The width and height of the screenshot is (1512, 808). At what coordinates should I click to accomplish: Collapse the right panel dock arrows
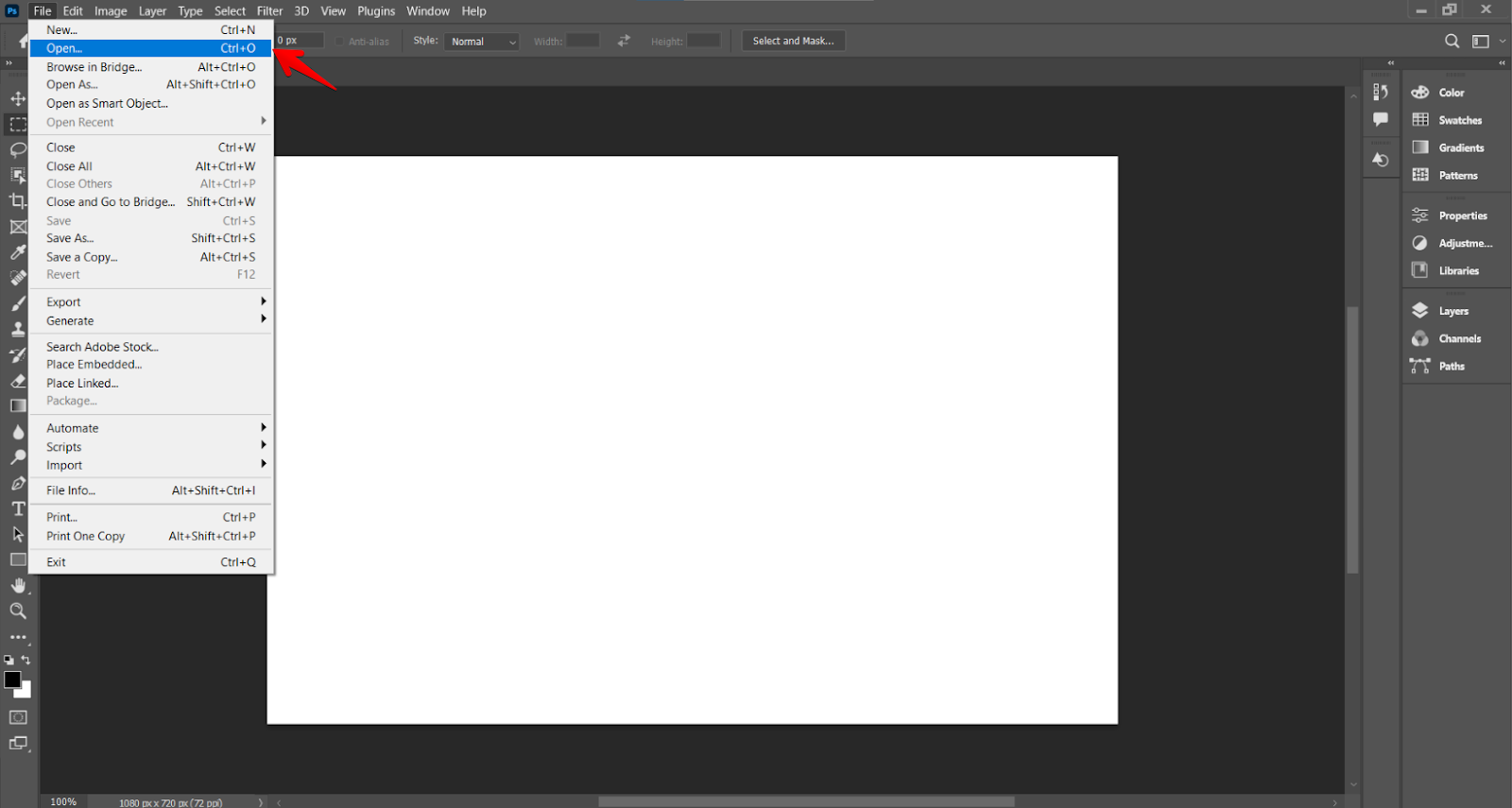[x=1502, y=63]
